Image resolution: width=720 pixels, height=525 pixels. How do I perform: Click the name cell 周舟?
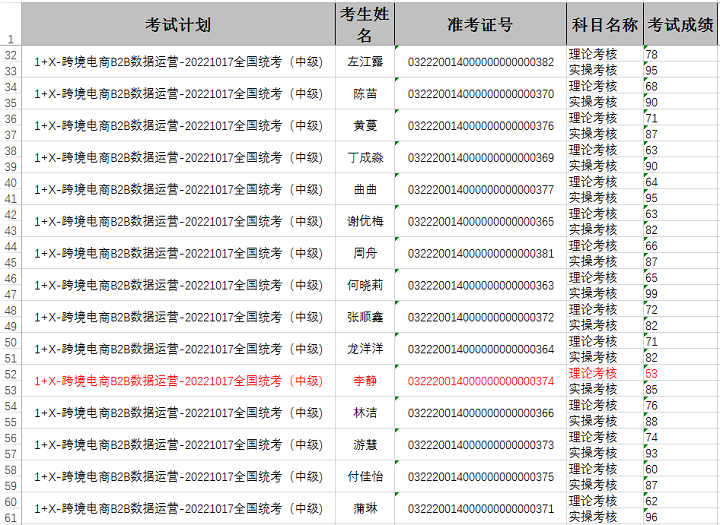[x=365, y=253]
